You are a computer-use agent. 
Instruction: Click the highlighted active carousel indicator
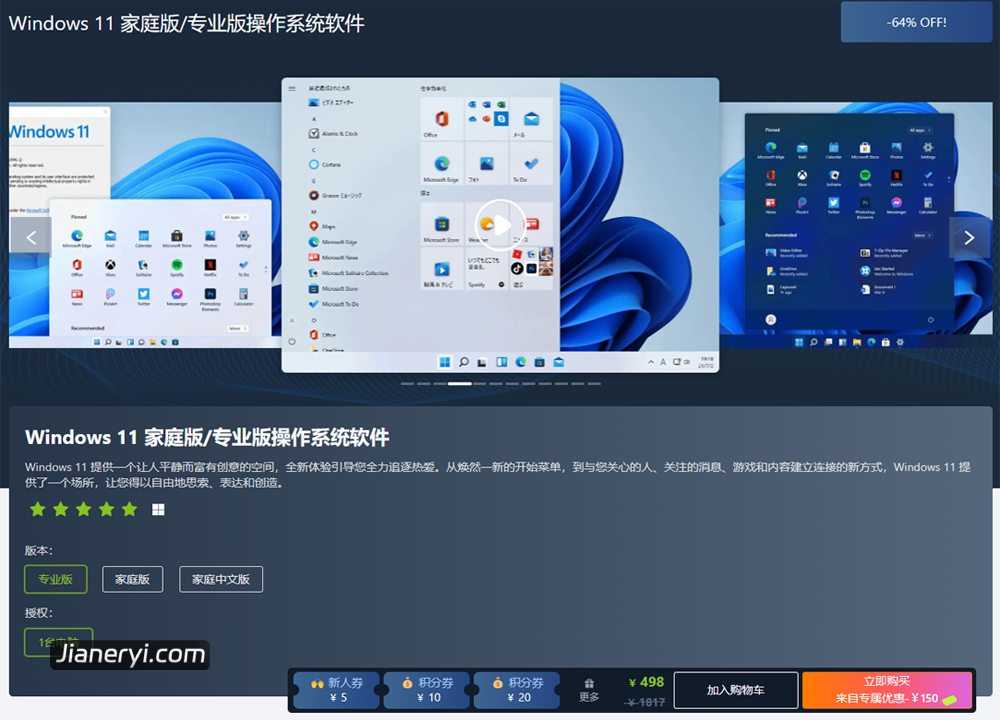coord(460,384)
